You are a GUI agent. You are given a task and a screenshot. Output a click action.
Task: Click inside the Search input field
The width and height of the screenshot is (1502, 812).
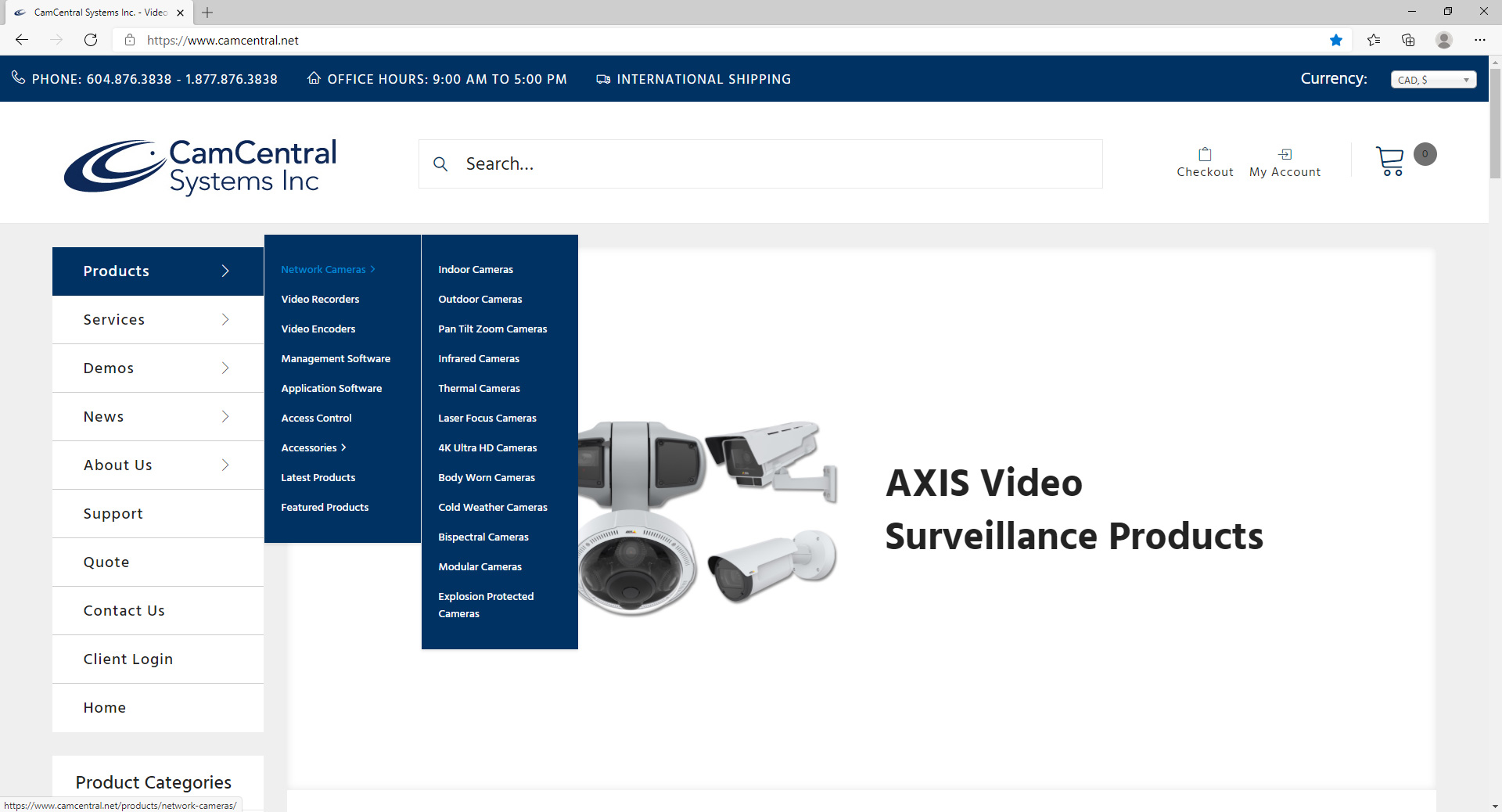click(x=743, y=163)
